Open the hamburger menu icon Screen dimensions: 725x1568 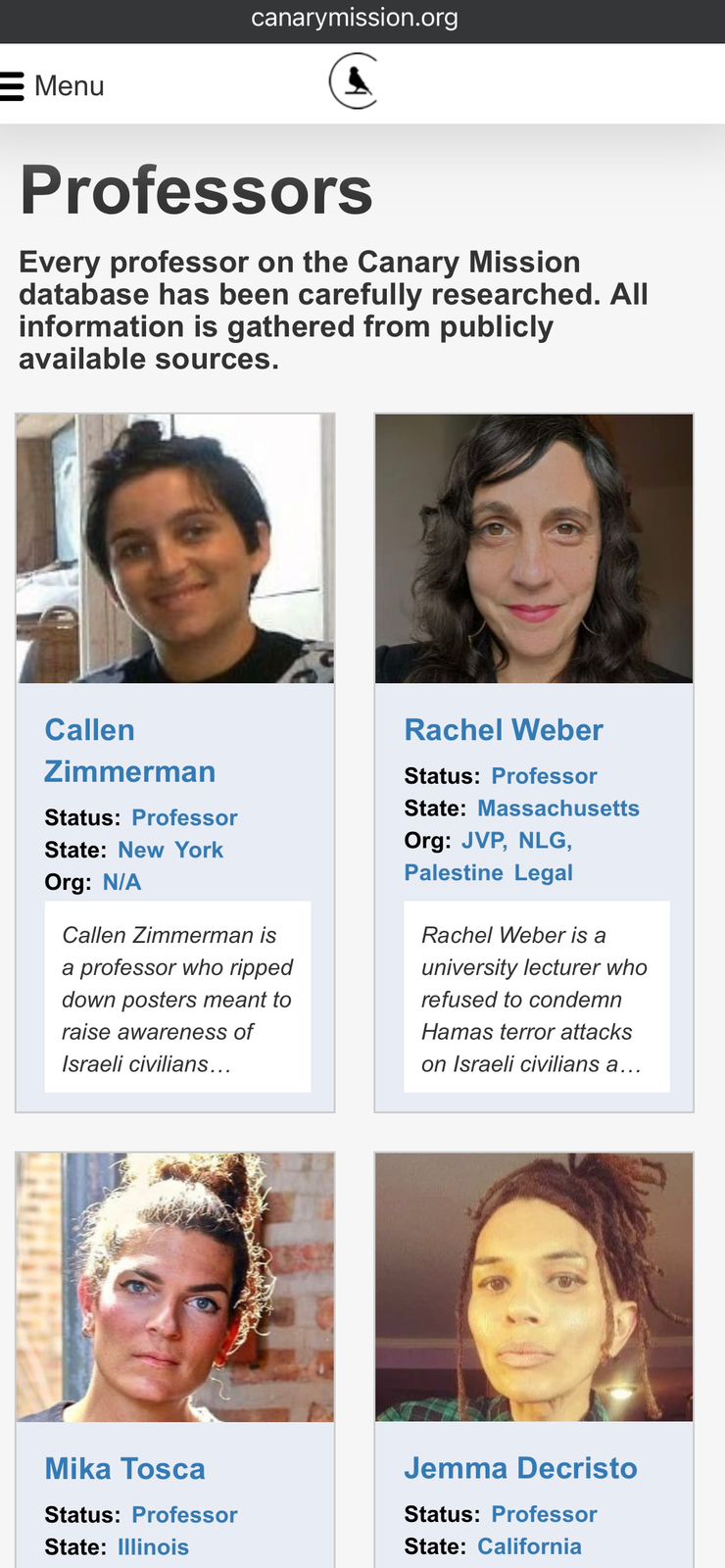(x=12, y=86)
